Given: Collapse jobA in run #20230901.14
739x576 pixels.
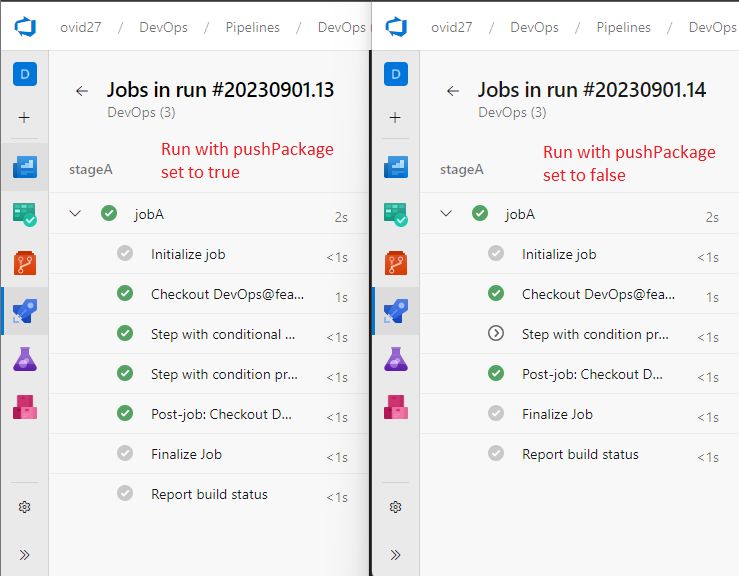Looking at the screenshot, I should (x=446, y=214).
